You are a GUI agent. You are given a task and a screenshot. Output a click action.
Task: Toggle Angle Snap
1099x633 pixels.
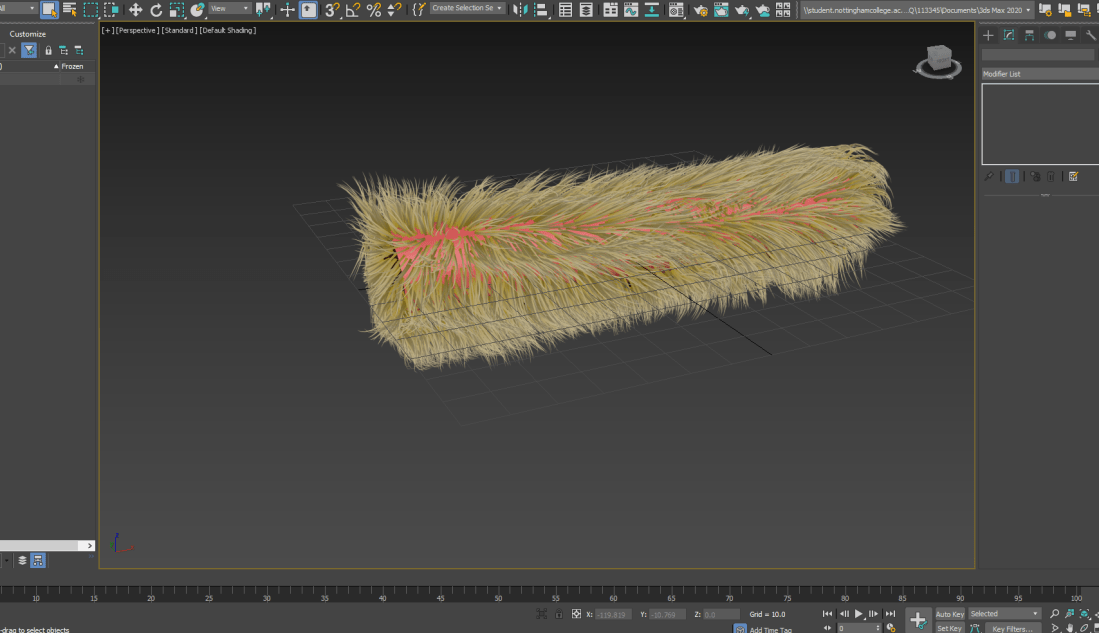[352, 10]
